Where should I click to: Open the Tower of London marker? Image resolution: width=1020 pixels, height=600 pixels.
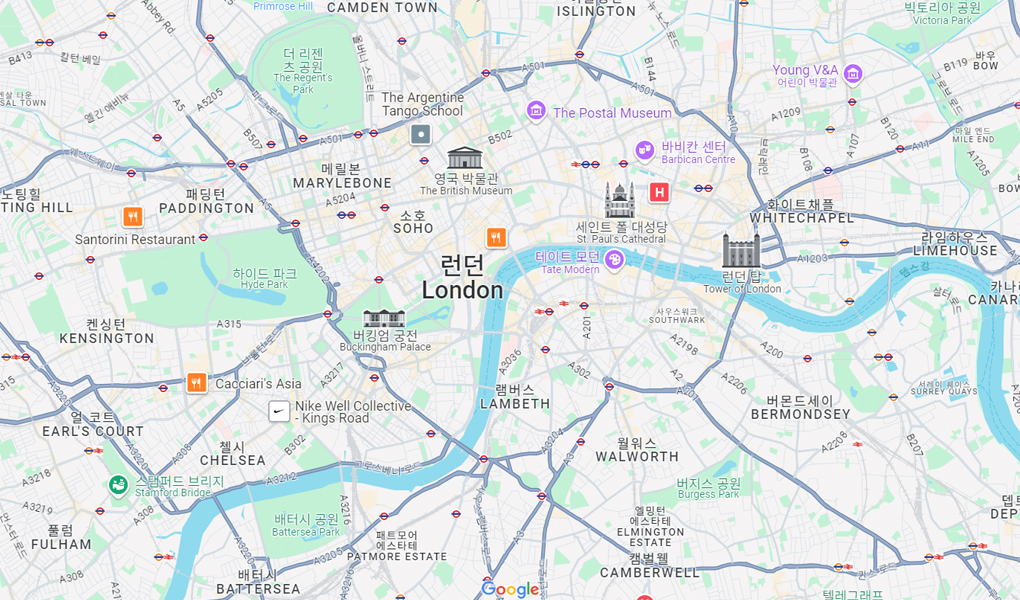coord(741,250)
